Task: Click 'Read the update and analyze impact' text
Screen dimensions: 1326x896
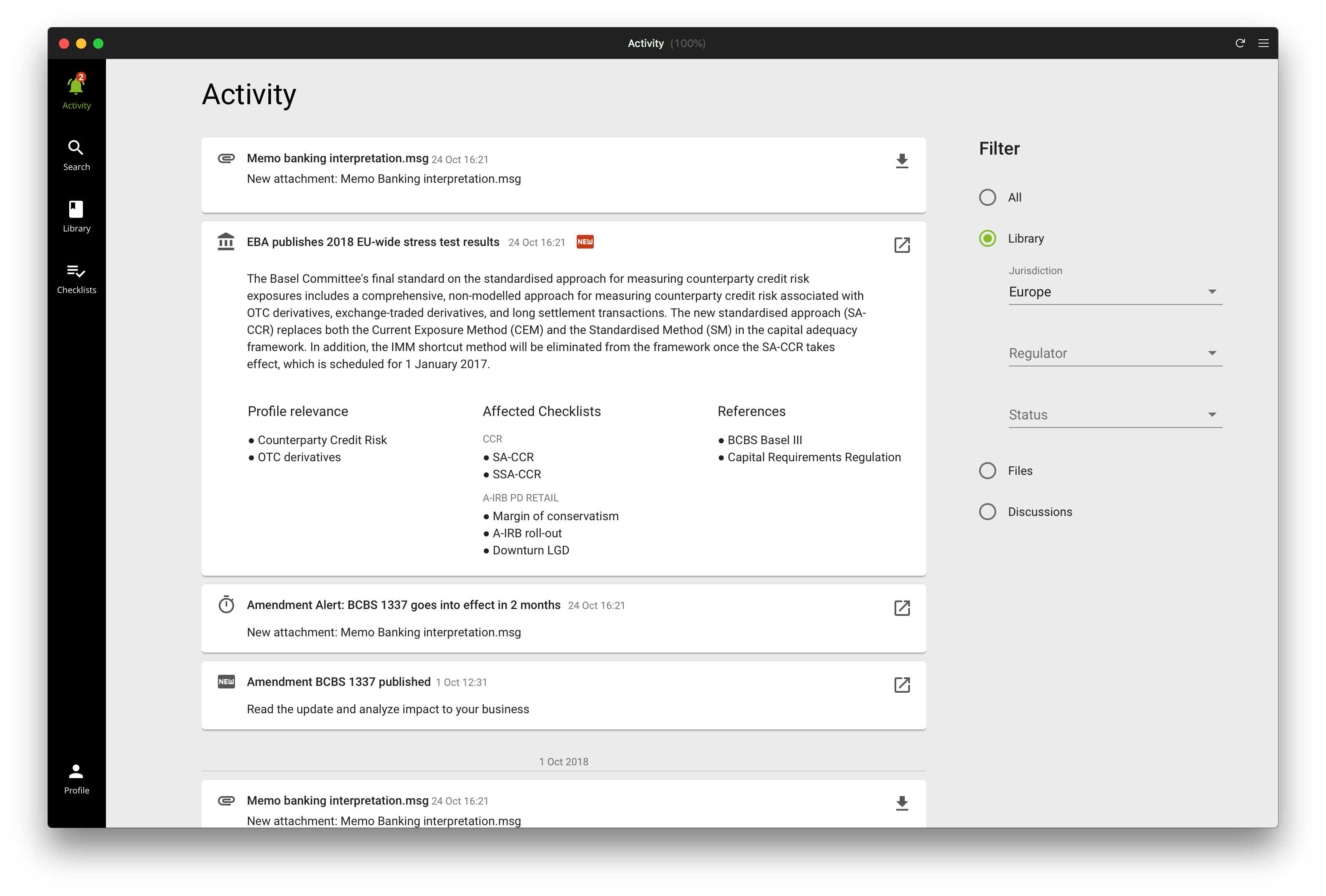Action: click(387, 709)
